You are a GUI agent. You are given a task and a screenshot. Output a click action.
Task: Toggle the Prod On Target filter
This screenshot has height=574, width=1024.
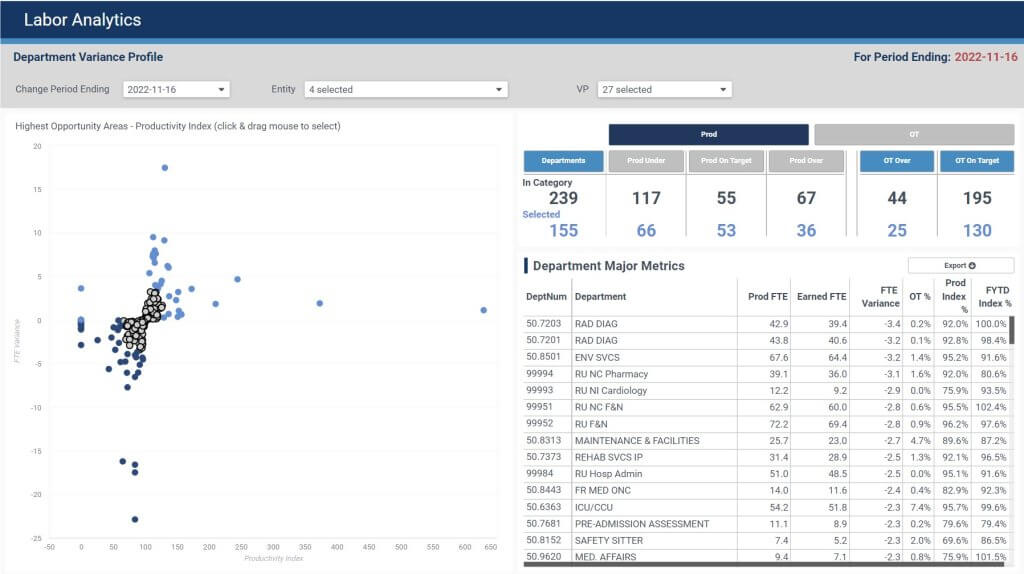726,161
